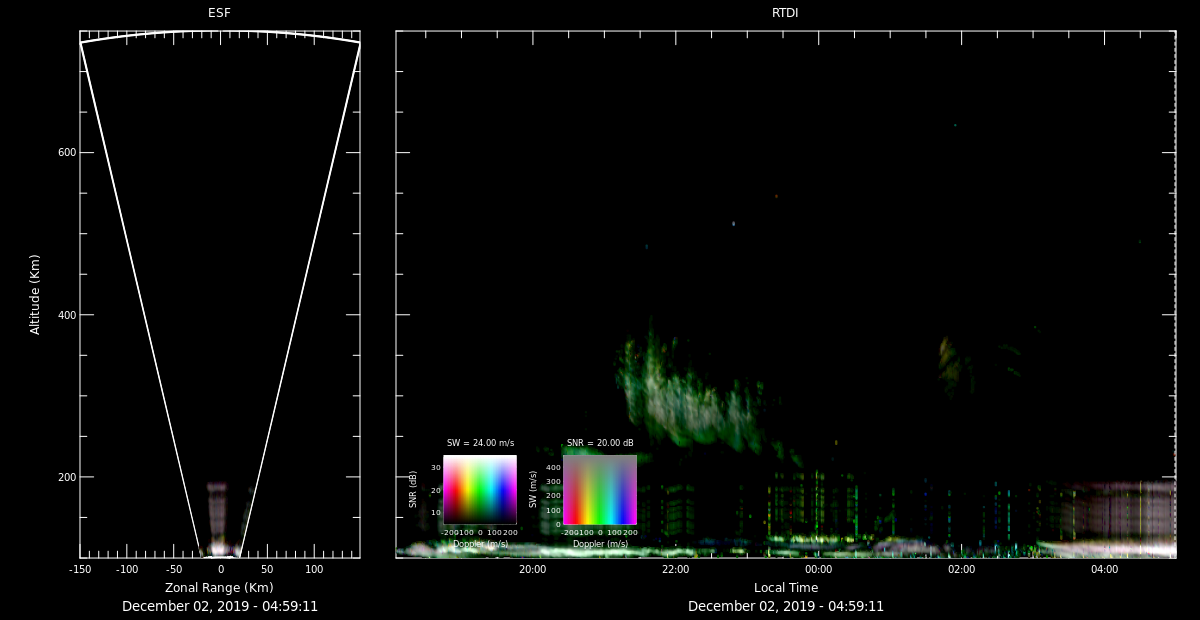Screen dimensions: 1200x620
Task: Click the SW = 24.00 m/s legend title
Action: [x=480, y=443]
